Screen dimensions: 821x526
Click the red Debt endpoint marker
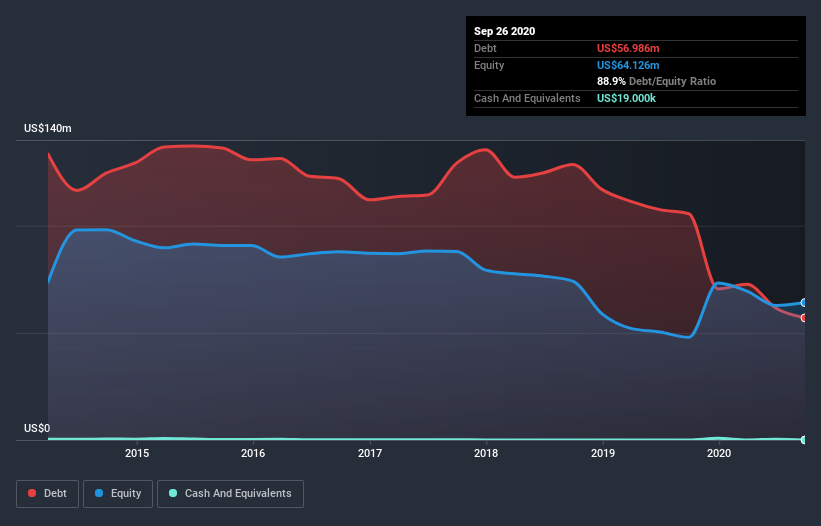[804, 318]
